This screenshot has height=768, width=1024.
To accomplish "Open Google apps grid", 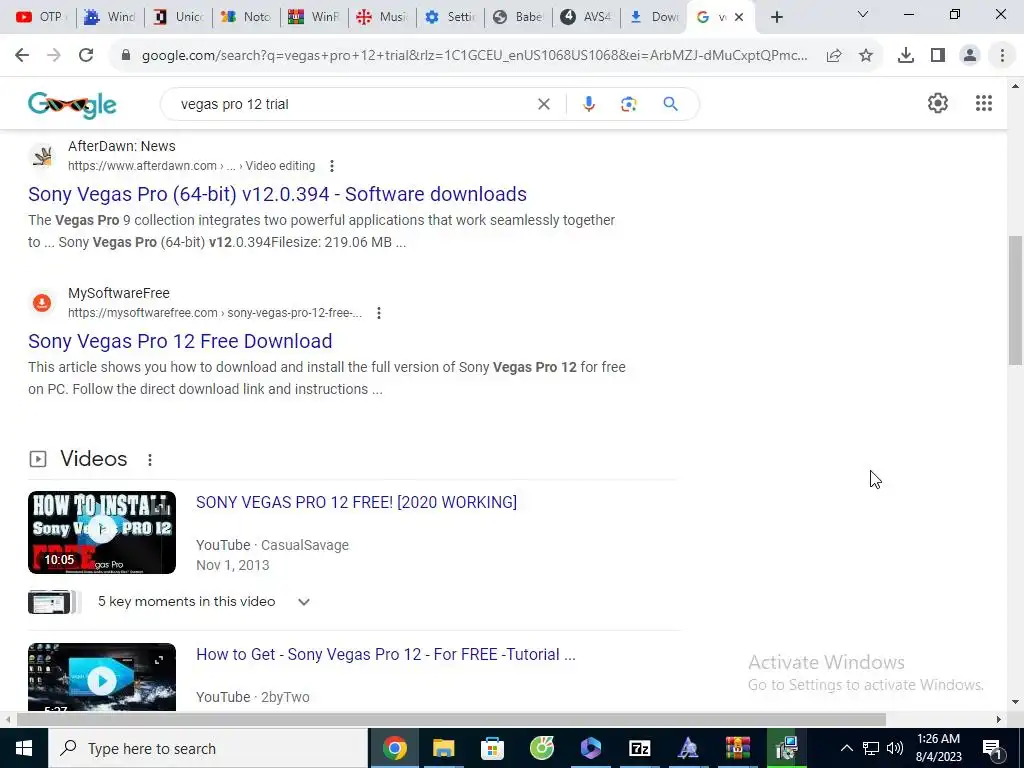I will [984, 103].
